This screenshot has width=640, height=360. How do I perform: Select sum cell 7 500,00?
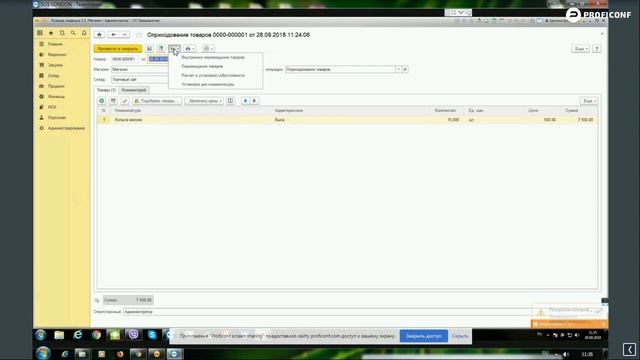(578, 120)
